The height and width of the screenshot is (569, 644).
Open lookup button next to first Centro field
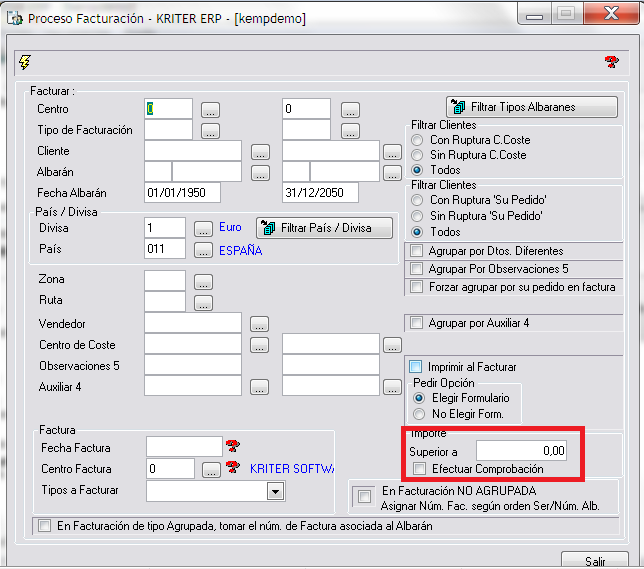coord(210,109)
